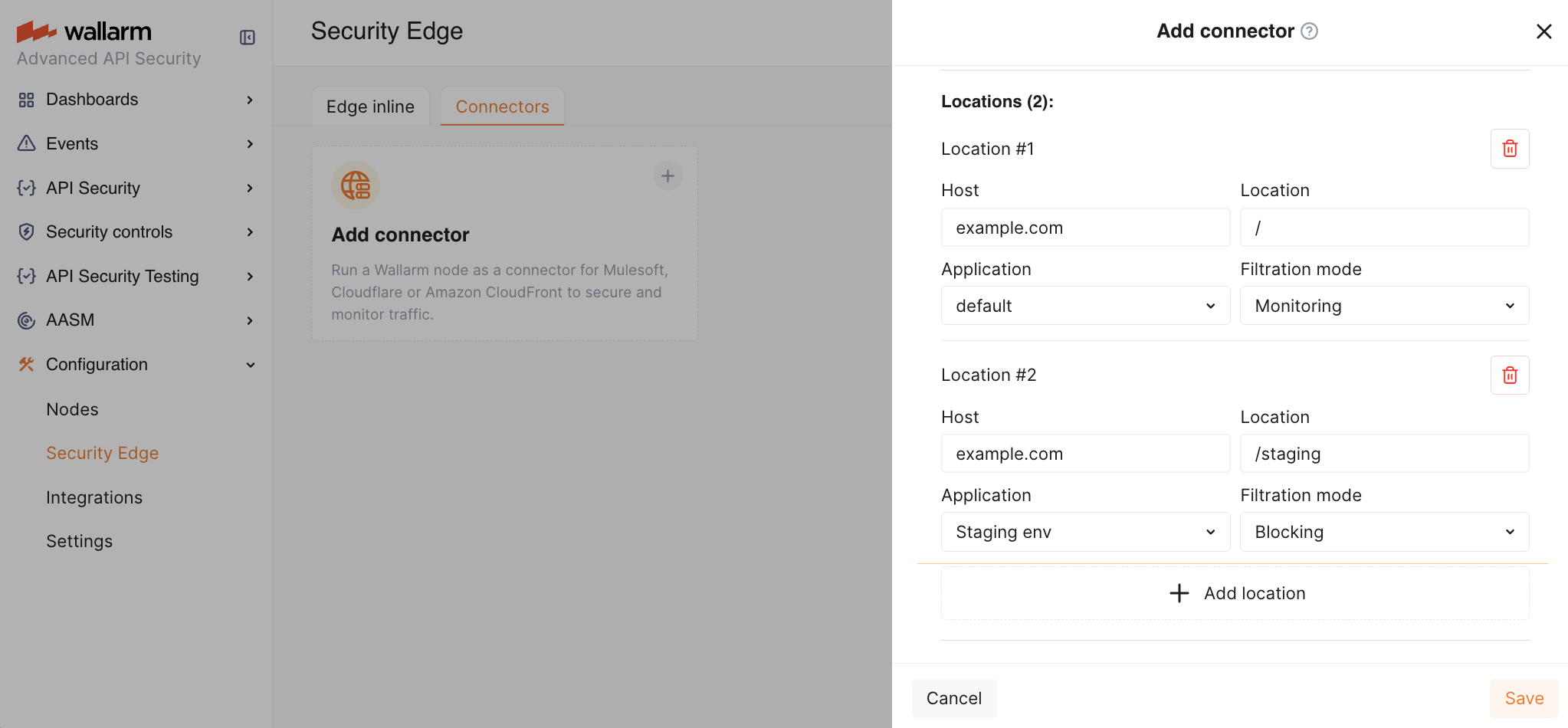This screenshot has height=728, width=1568.
Task: Click the help icon beside Add connector
Action: pyautogui.click(x=1309, y=31)
